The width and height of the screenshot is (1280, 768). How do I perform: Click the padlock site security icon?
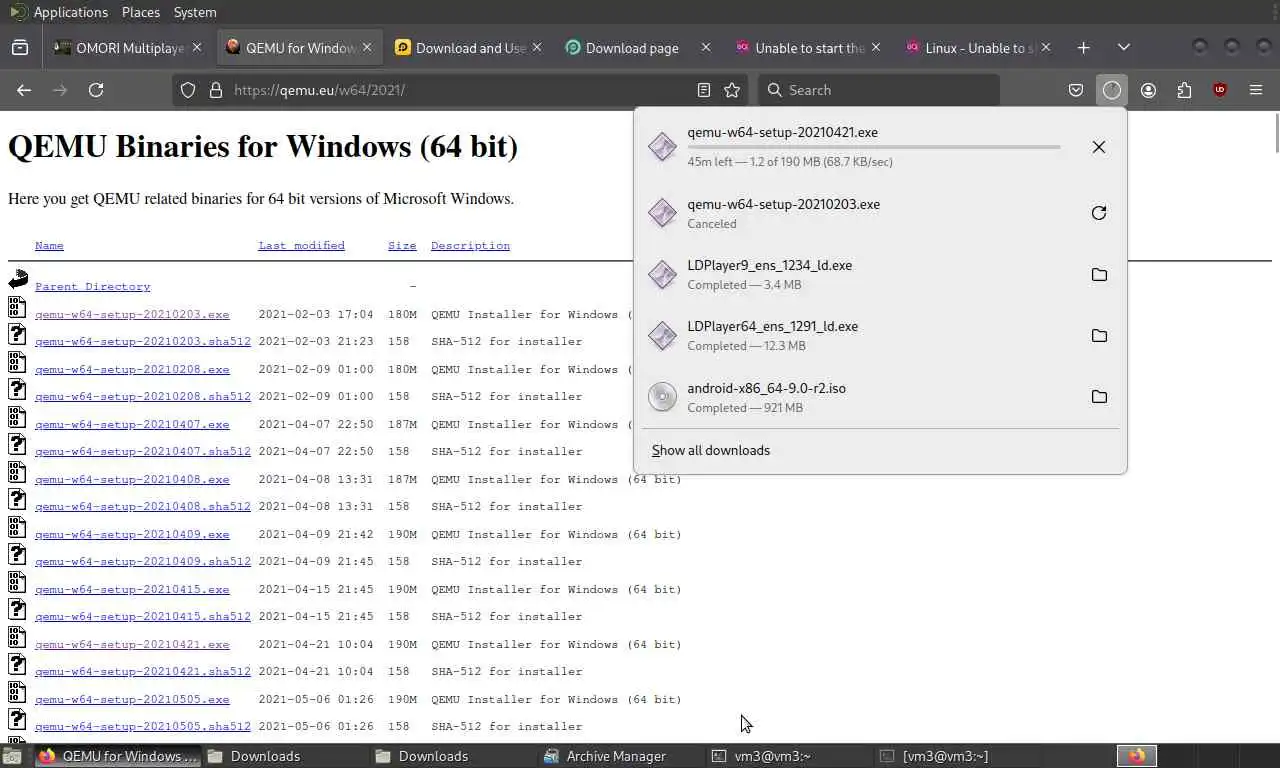[x=215, y=90]
